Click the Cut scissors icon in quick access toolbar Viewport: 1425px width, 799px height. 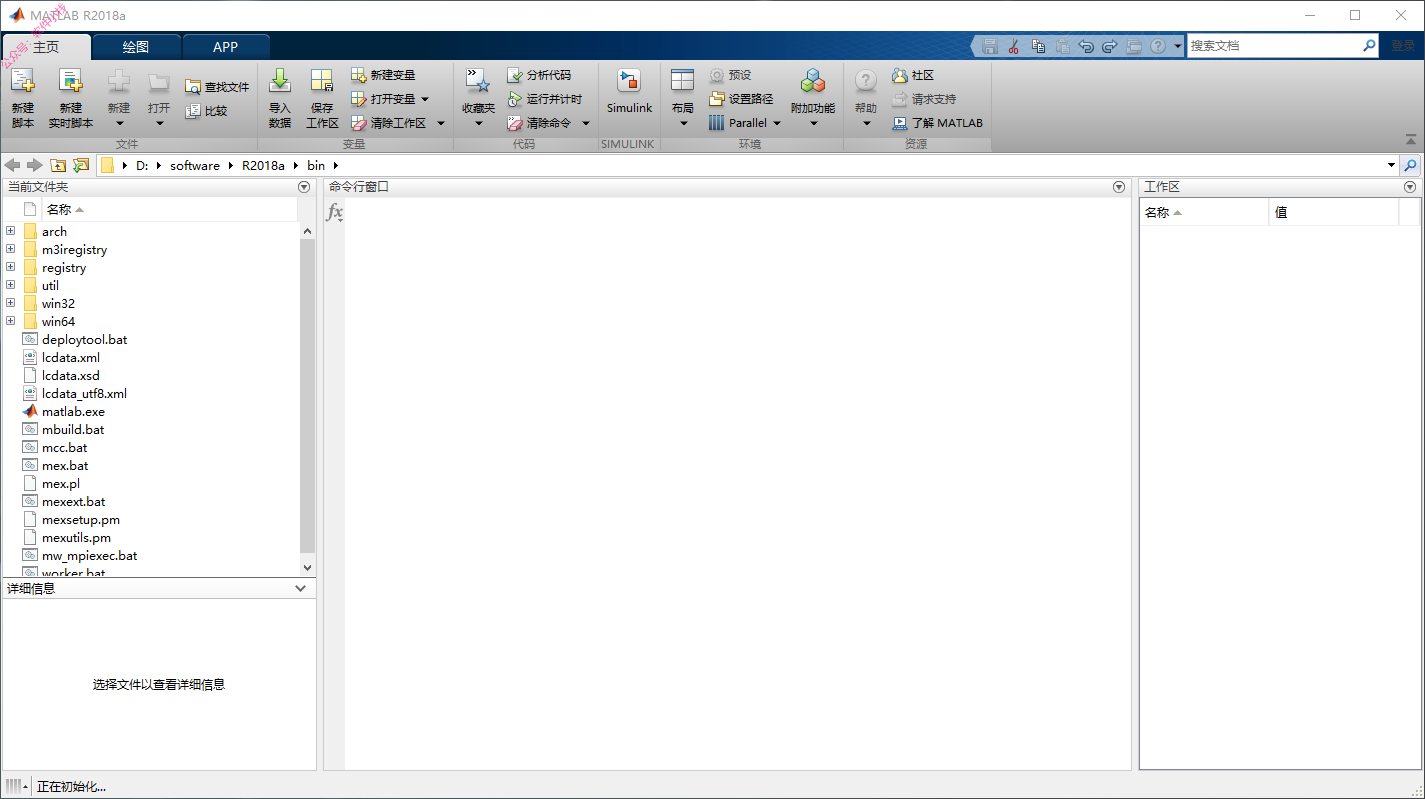pyautogui.click(x=1013, y=46)
